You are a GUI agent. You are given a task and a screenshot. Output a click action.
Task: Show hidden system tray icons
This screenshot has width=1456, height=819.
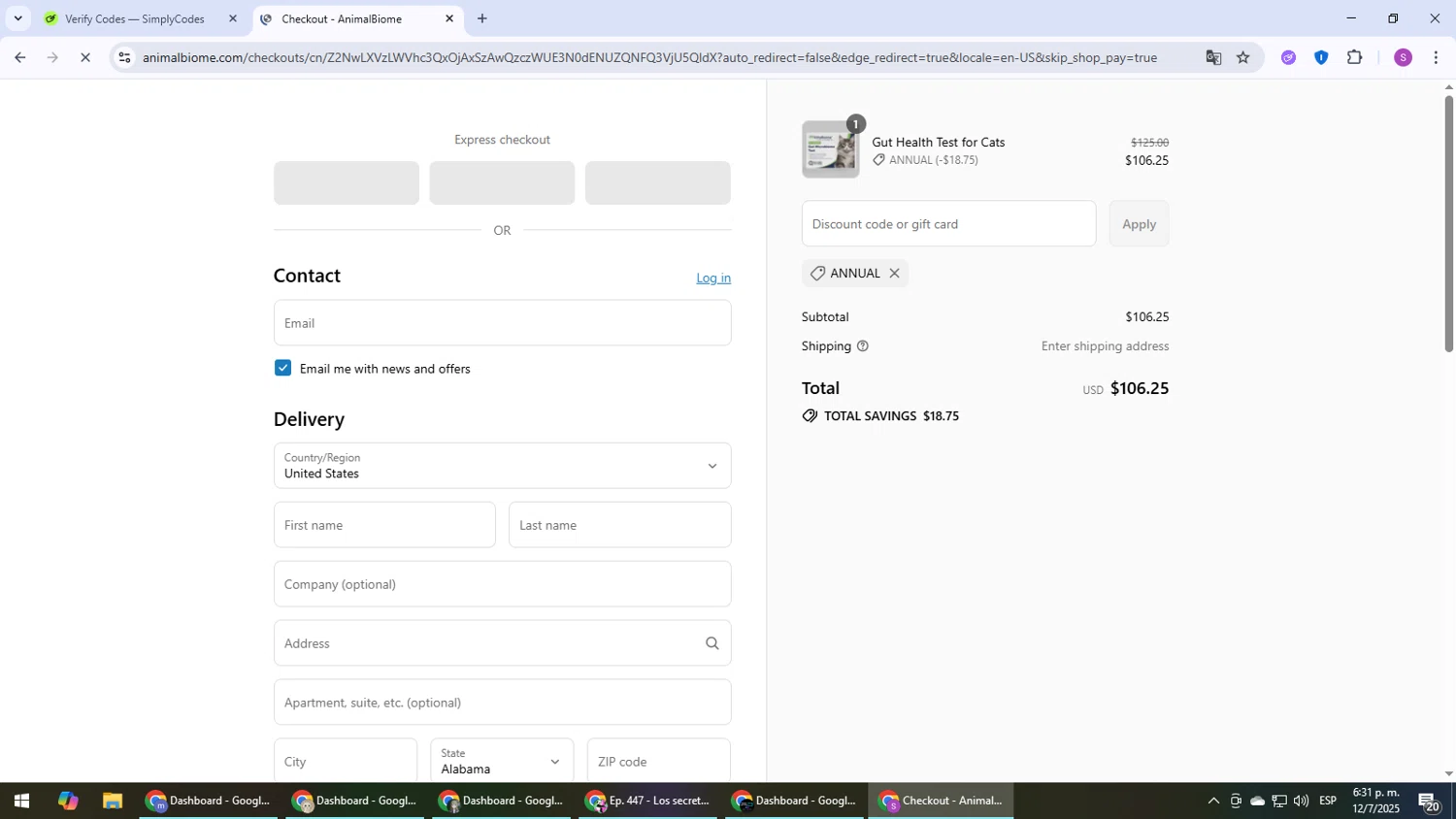pyautogui.click(x=1213, y=802)
